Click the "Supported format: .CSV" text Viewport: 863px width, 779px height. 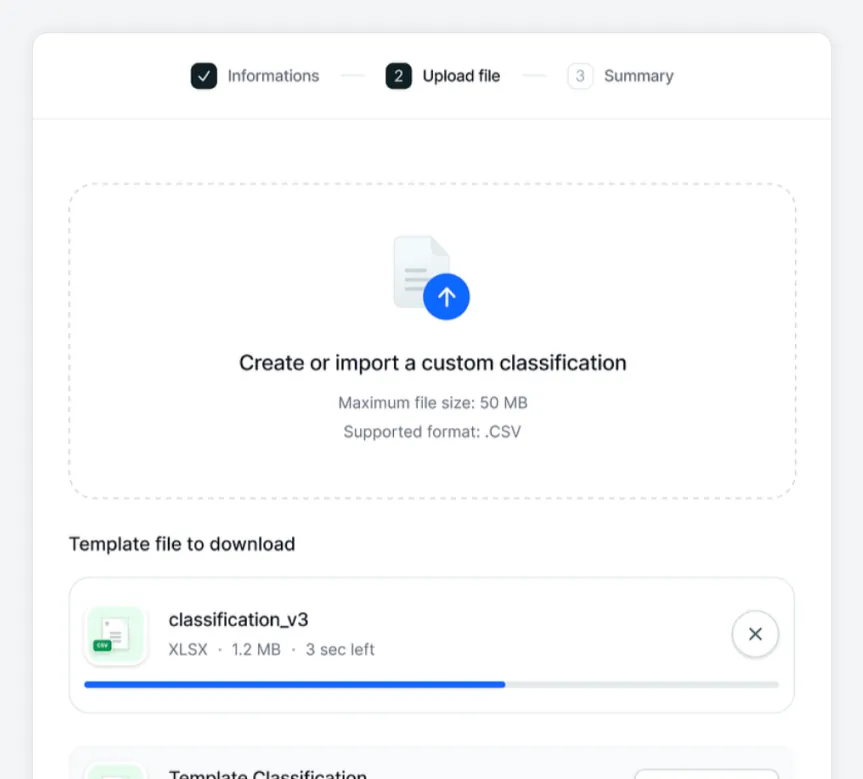(x=432, y=432)
